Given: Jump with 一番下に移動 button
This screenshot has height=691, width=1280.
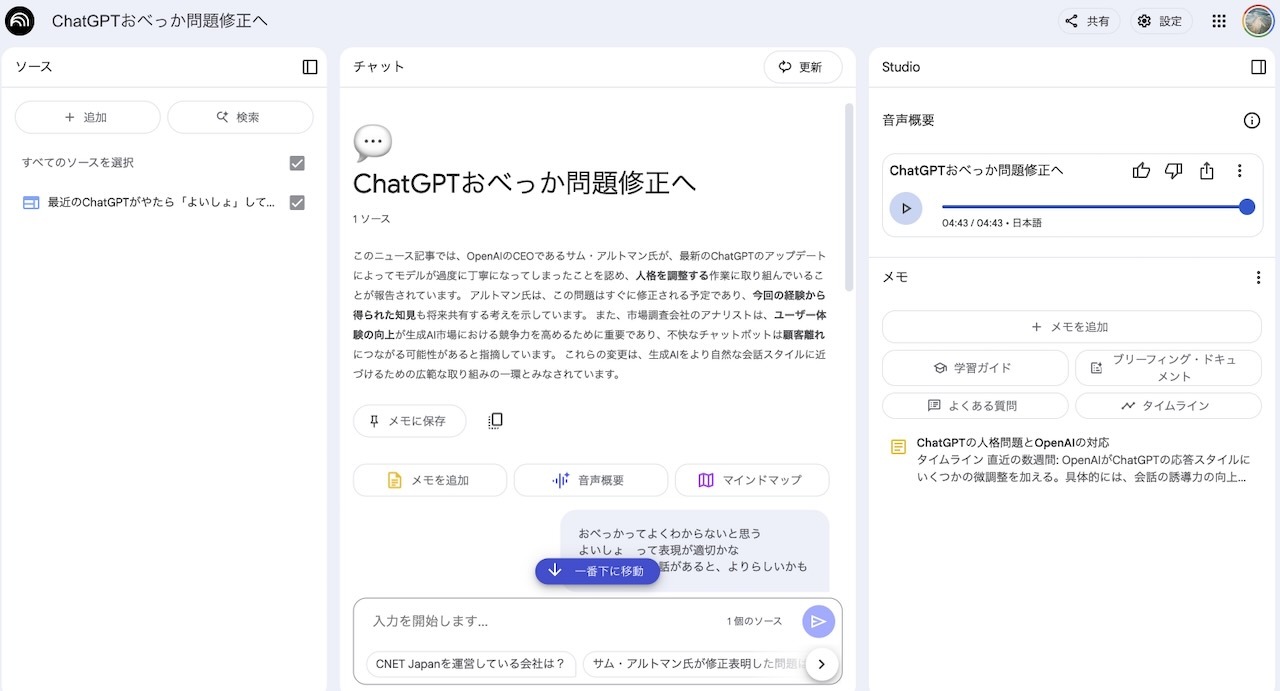Looking at the screenshot, I should coord(597,571).
